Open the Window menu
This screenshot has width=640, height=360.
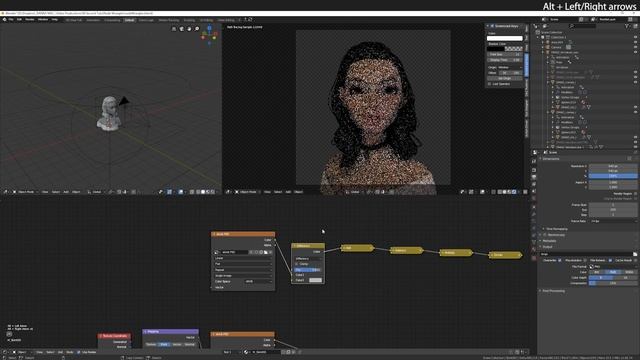coord(43,19)
